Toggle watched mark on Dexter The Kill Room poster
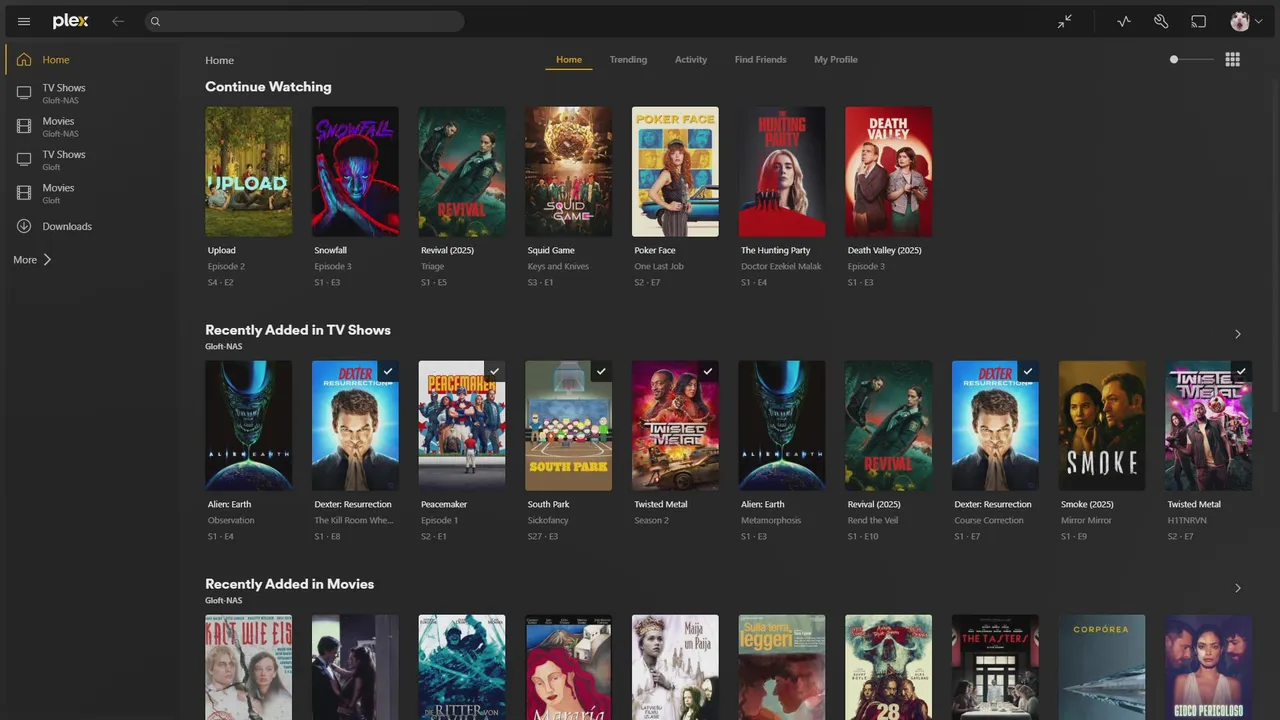 388,372
